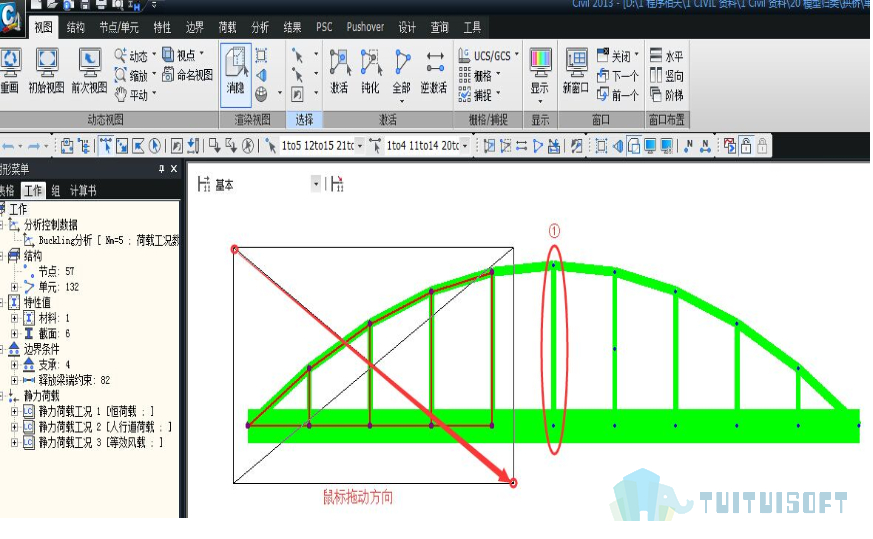Open the 基本 stage dropdown in the view

coord(316,184)
